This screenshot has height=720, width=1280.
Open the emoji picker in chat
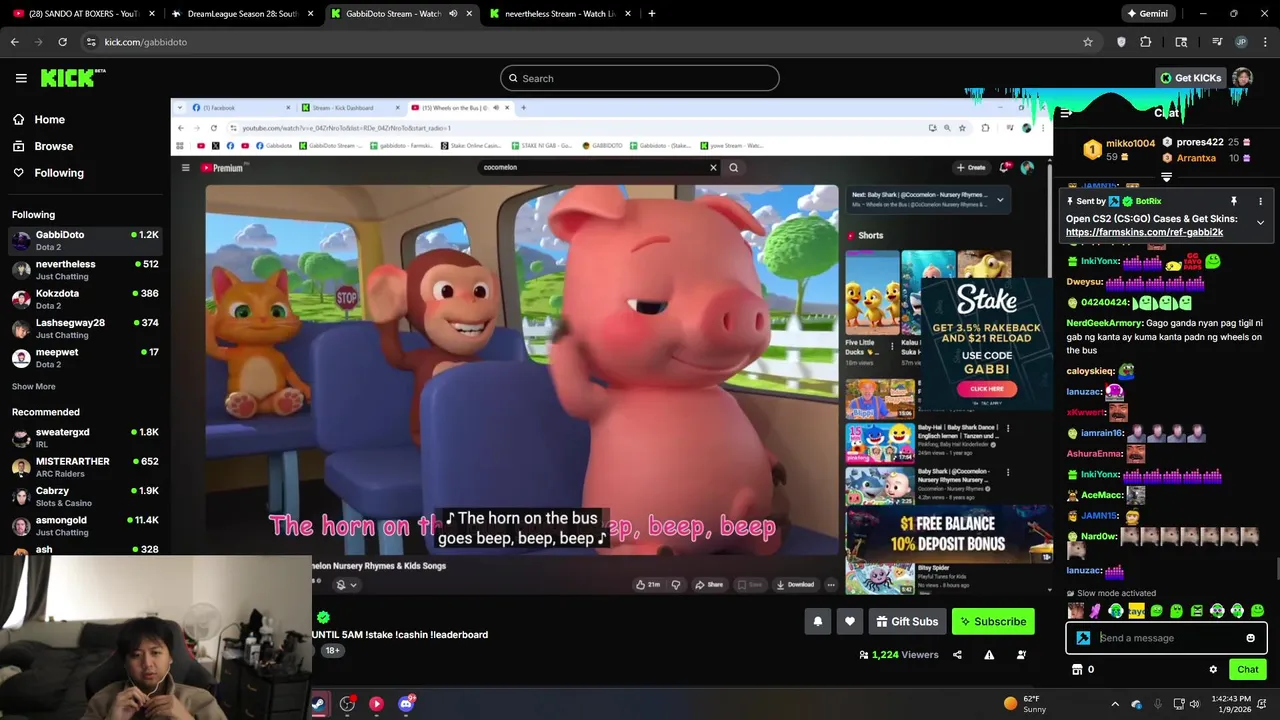(x=1250, y=638)
